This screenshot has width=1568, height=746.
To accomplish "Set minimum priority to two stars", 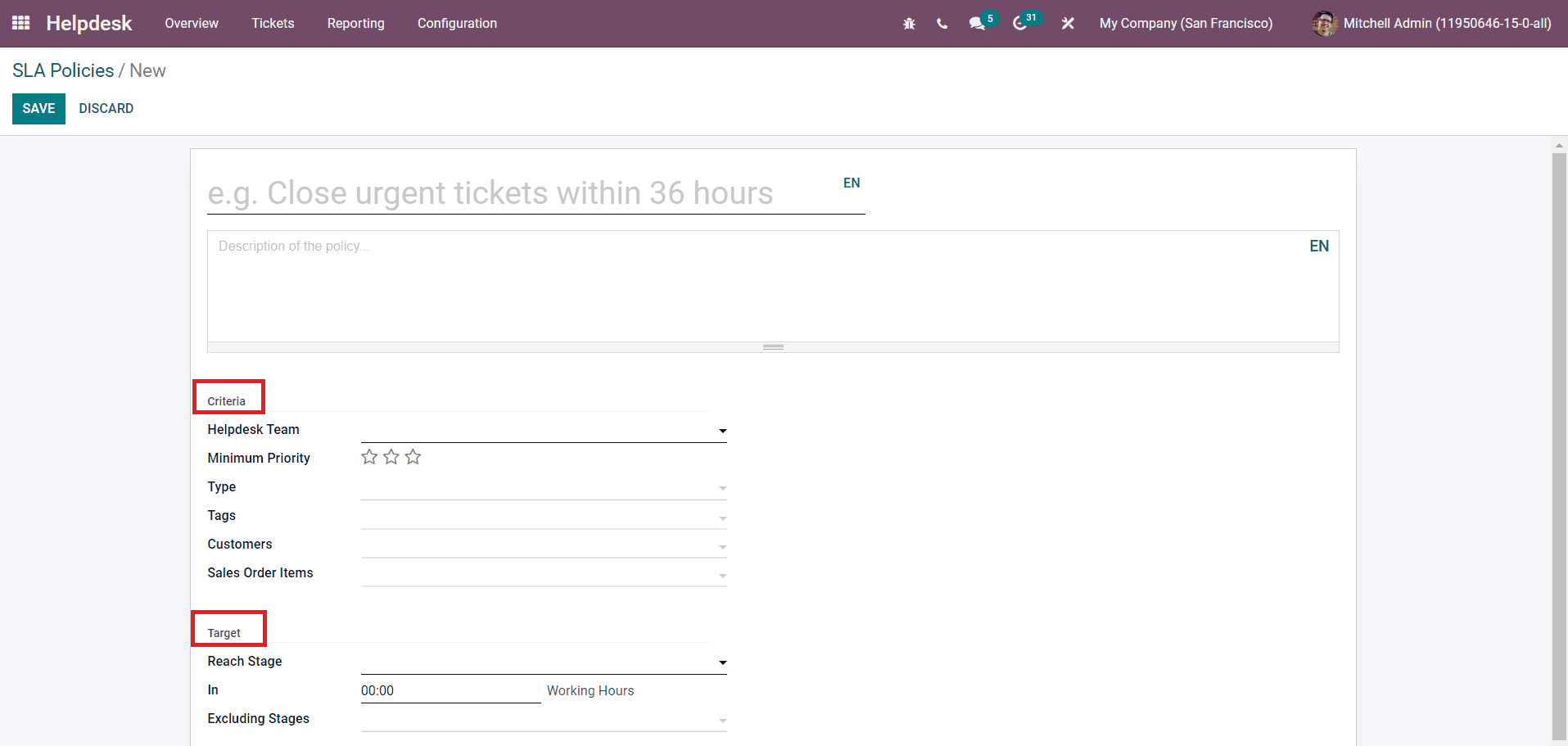I will [391, 457].
